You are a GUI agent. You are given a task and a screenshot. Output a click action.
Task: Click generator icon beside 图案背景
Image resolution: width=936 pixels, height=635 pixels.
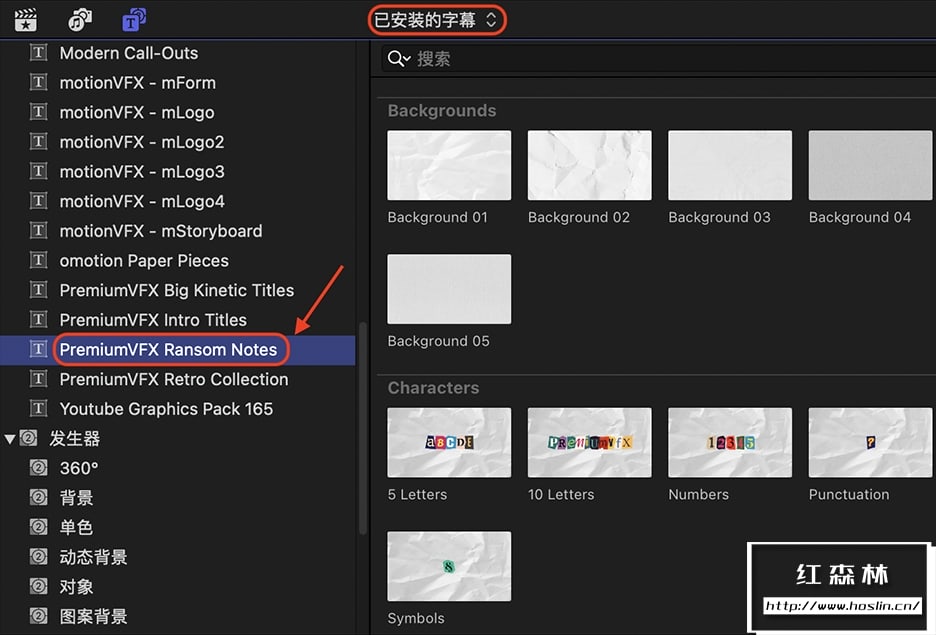click(x=38, y=615)
